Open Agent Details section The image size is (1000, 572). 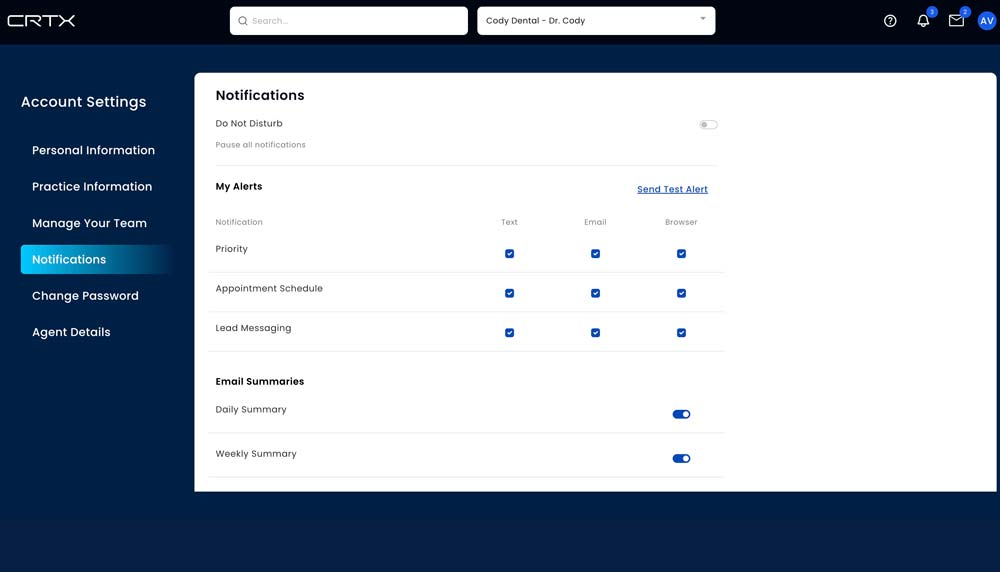(x=71, y=332)
